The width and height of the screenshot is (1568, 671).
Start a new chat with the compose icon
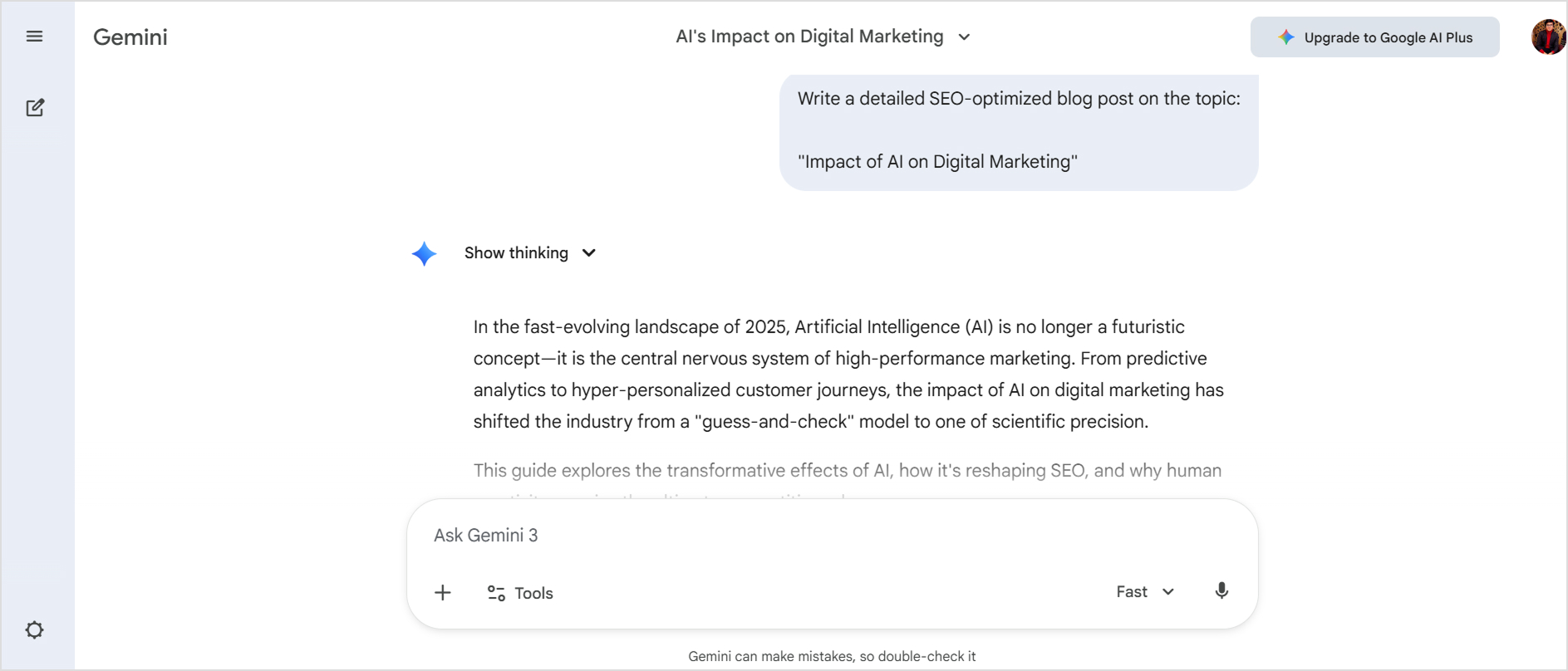(x=35, y=107)
